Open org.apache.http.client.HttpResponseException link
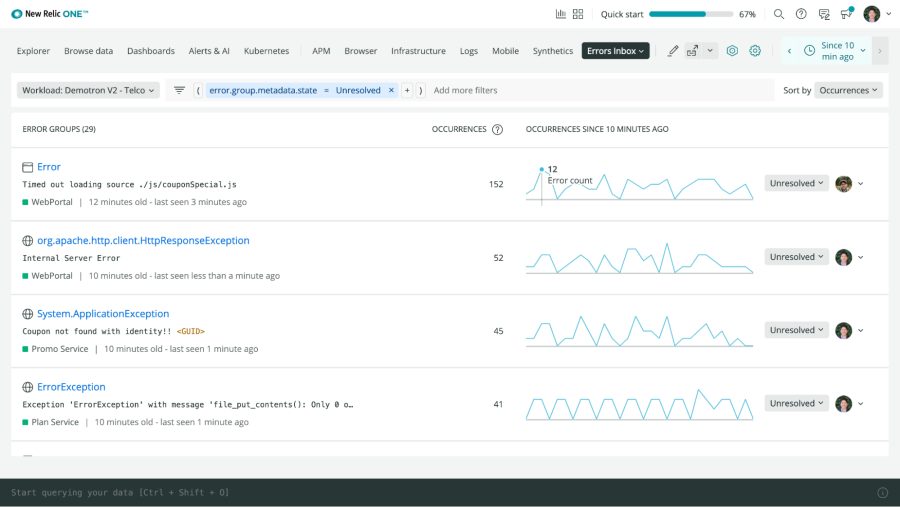 (143, 241)
